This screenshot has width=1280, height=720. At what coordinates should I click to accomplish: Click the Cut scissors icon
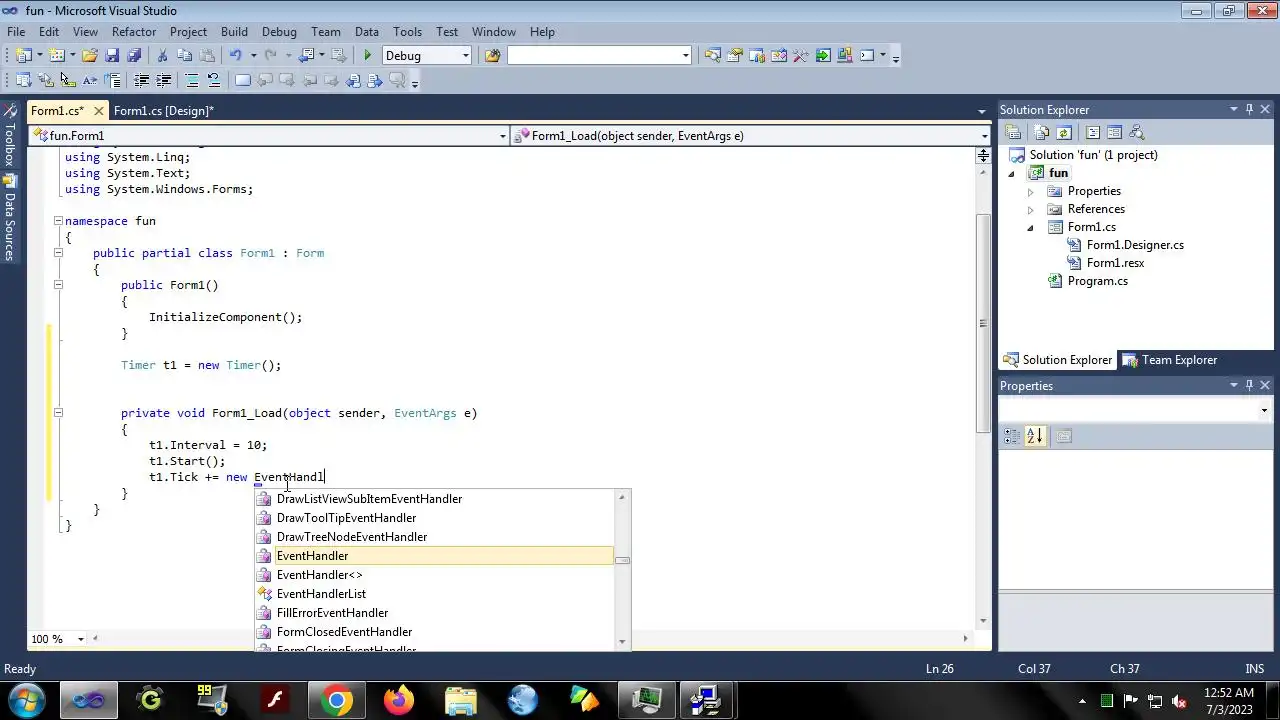162,55
